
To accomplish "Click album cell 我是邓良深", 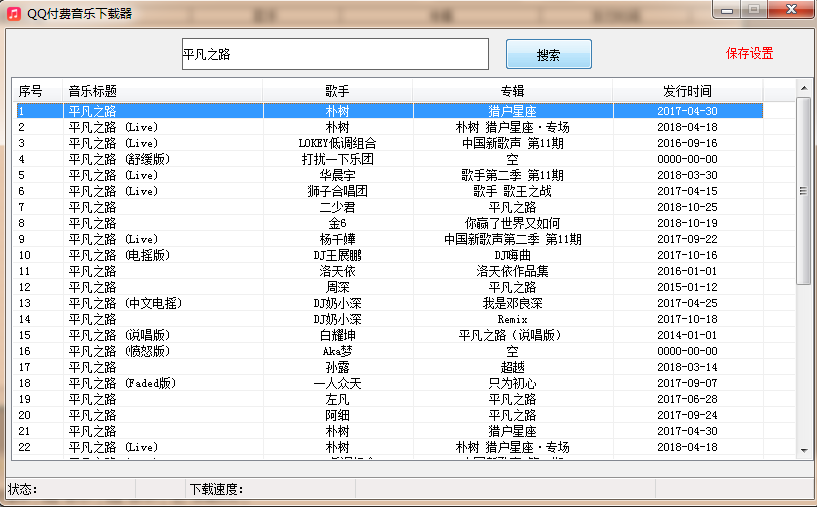I will pyautogui.click(x=513, y=303).
